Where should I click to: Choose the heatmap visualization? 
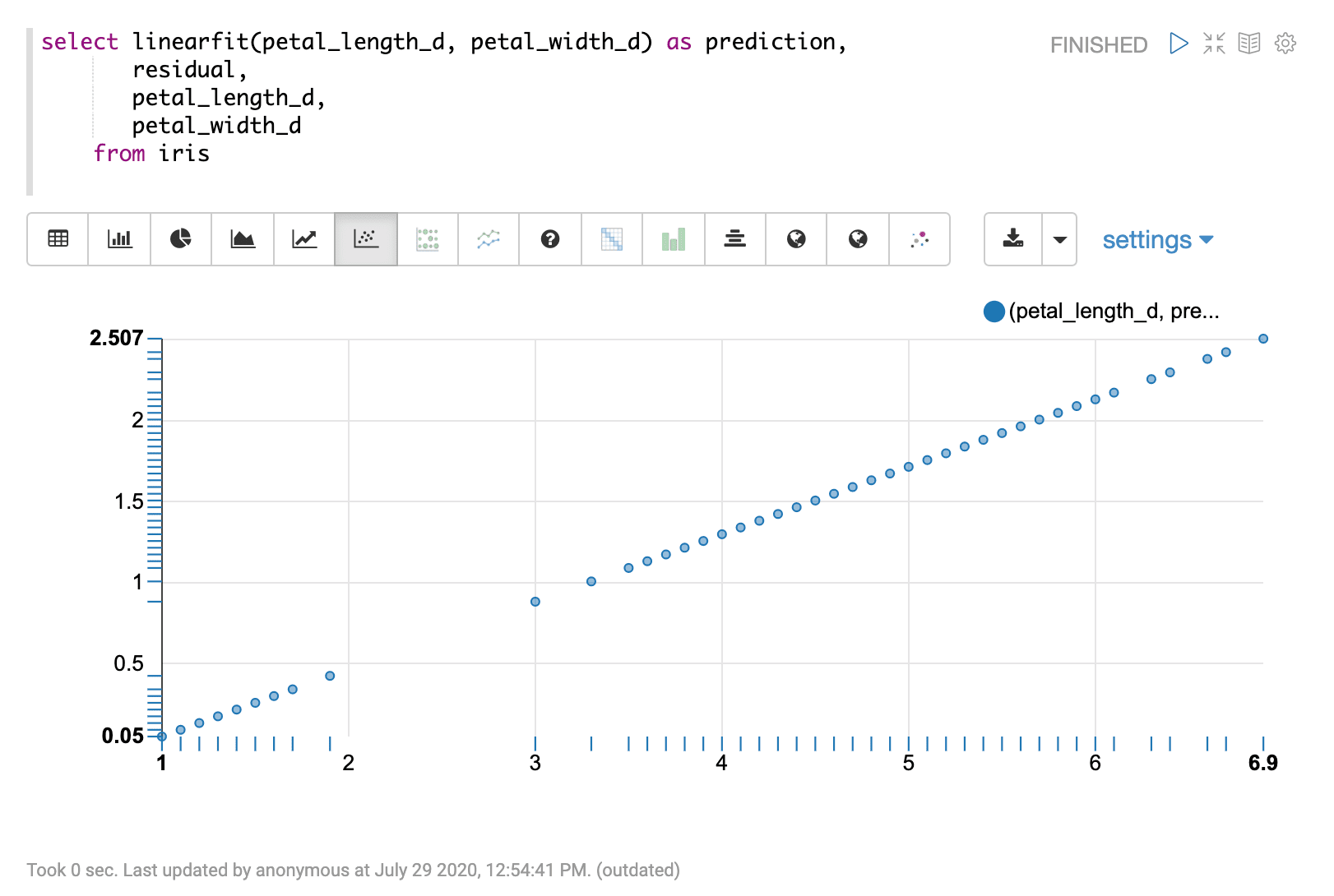point(612,239)
